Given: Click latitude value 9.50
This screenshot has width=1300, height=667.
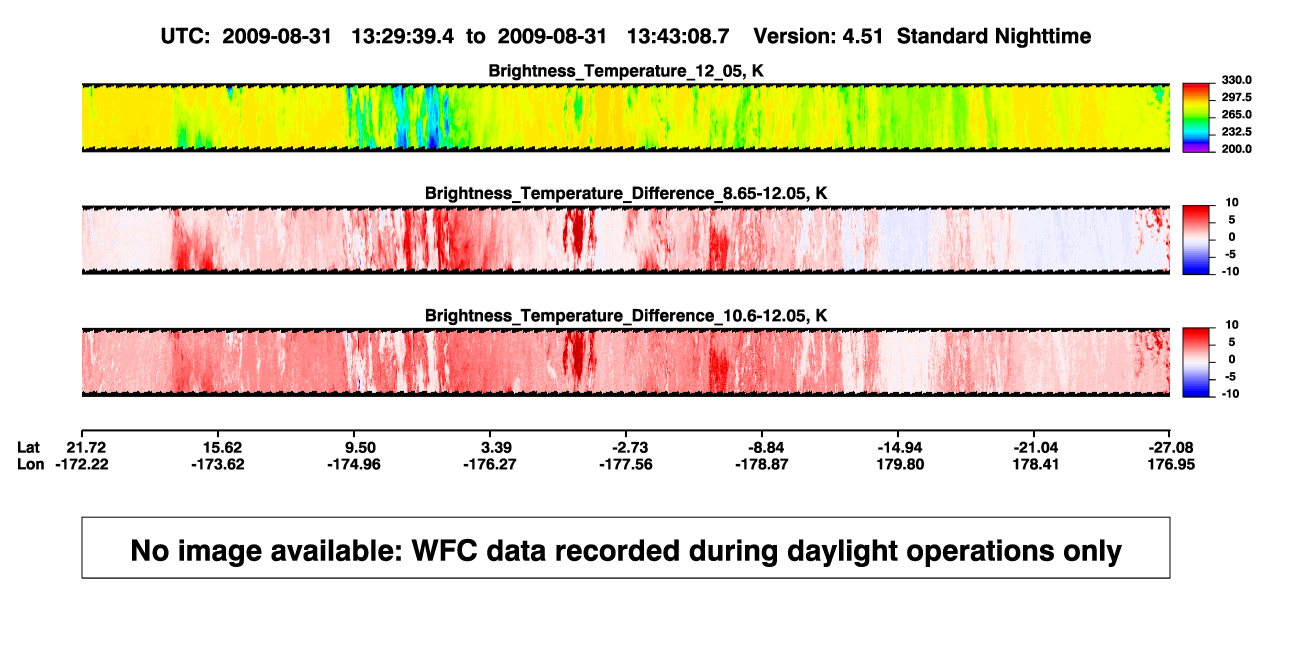Looking at the screenshot, I should (x=360, y=446).
